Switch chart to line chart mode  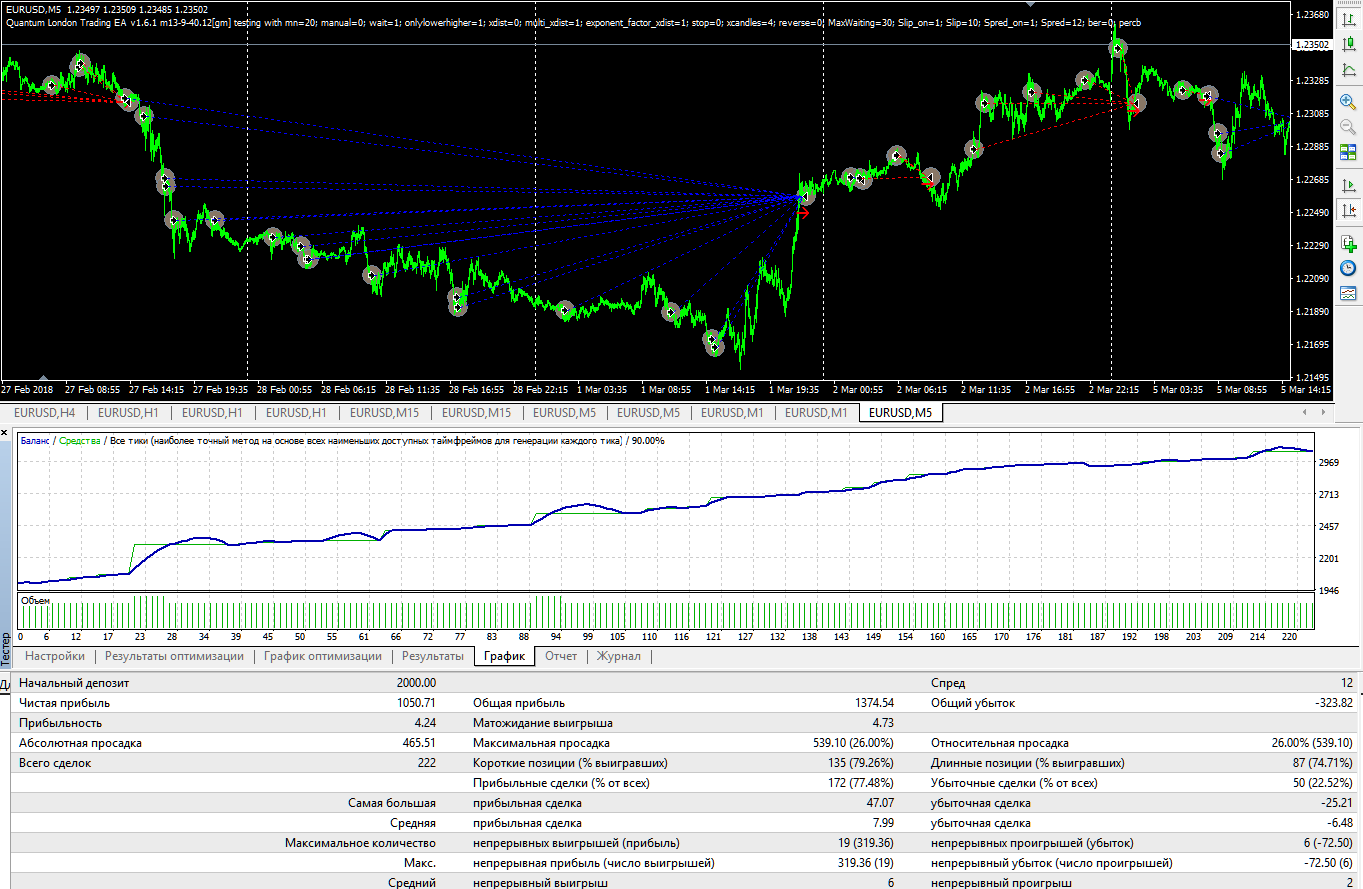coord(1348,70)
